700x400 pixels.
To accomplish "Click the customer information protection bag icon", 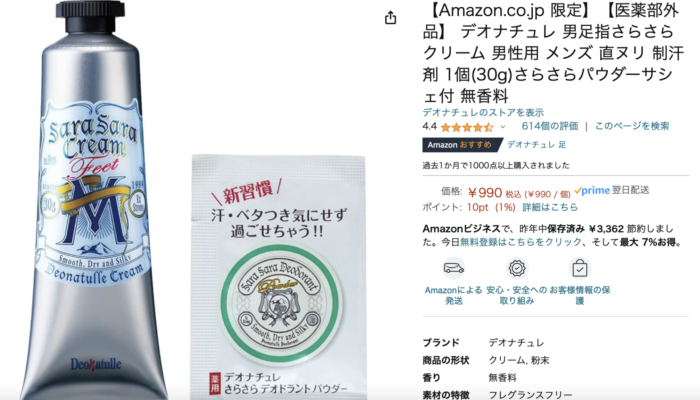I will (x=580, y=268).
